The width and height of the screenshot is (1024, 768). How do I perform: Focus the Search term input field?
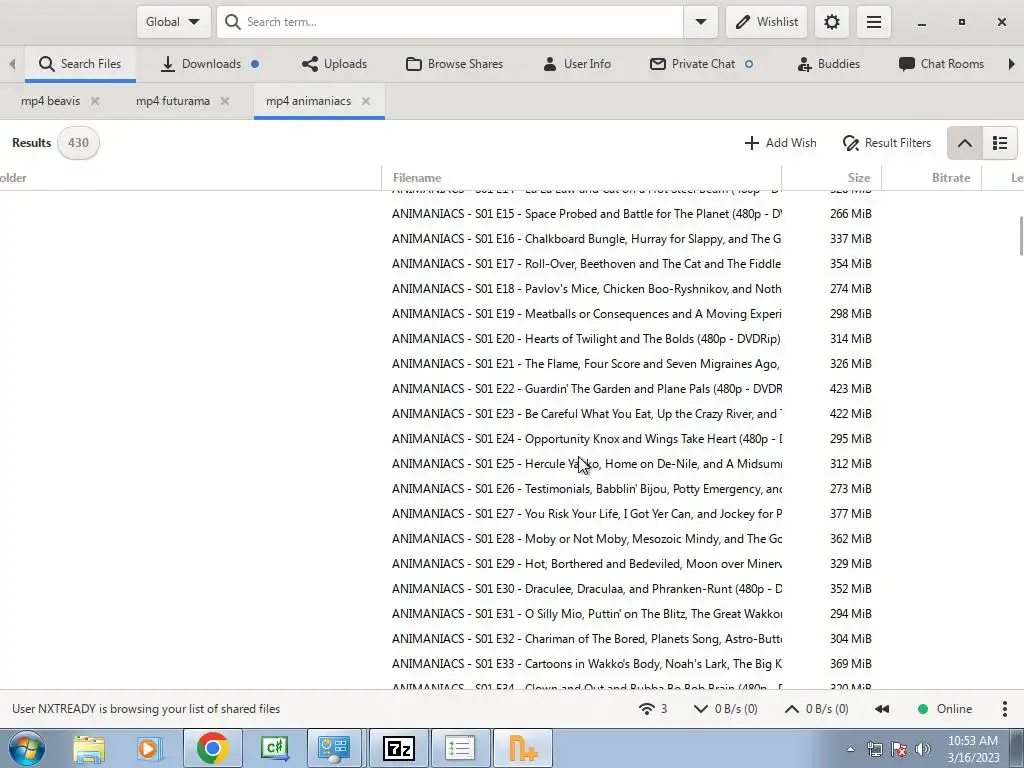tap(451, 22)
